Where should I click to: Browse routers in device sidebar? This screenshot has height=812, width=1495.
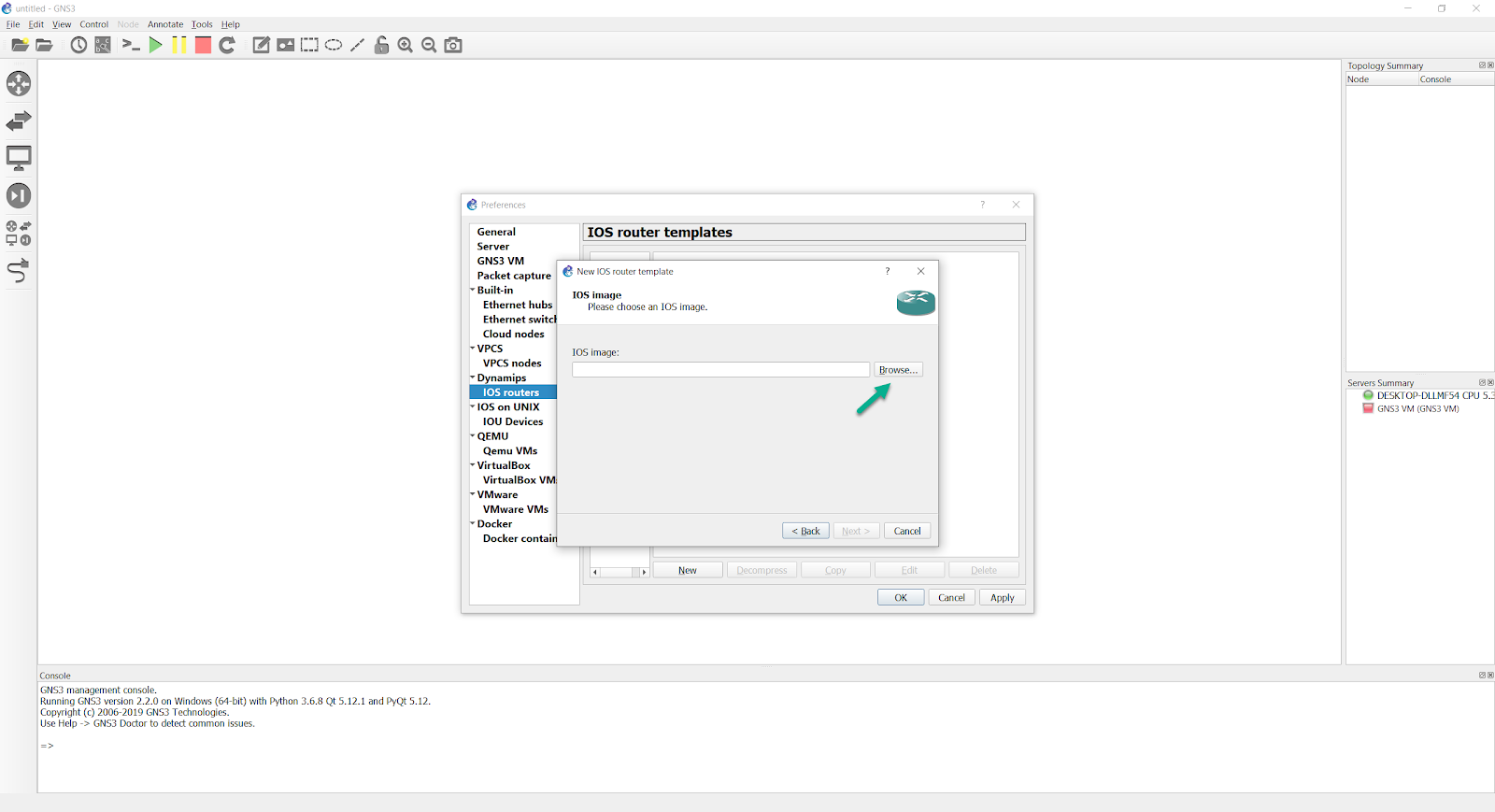19,84
